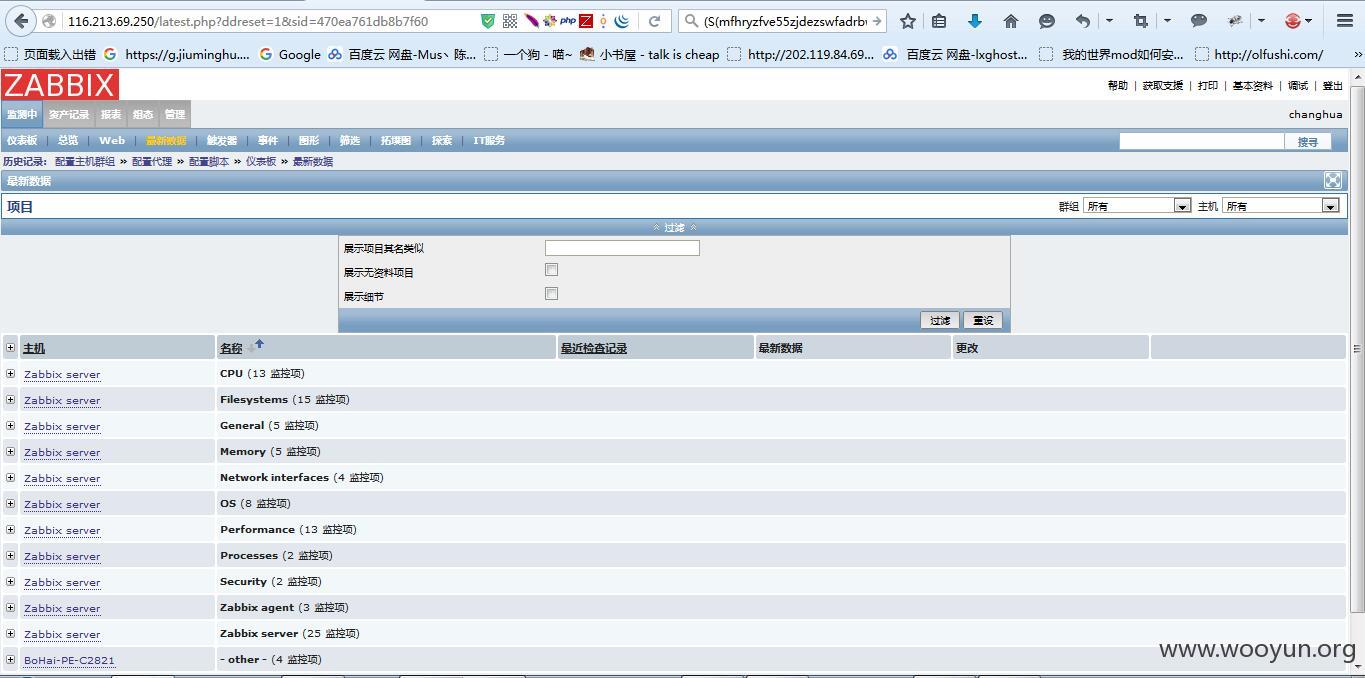1365x678 pixels.
Task: Click the 过滤 filter button
Action: point(940,320)
